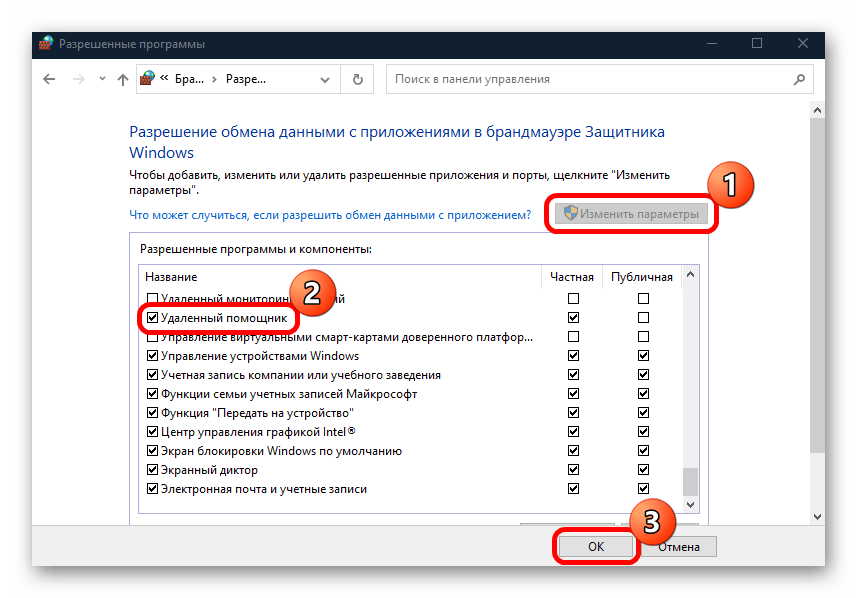Select the 'Управление устройствами Windows' row text
The height and width of the screenshot is (598, 857).
click(260, 356)
